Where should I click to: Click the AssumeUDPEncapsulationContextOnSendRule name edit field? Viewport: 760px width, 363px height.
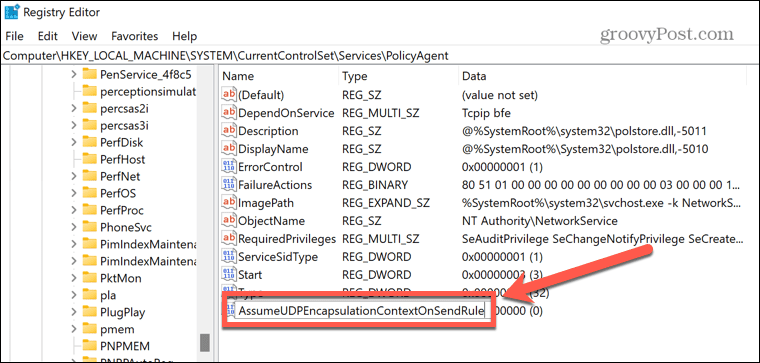pyautogui.click(x=361, y=311)
